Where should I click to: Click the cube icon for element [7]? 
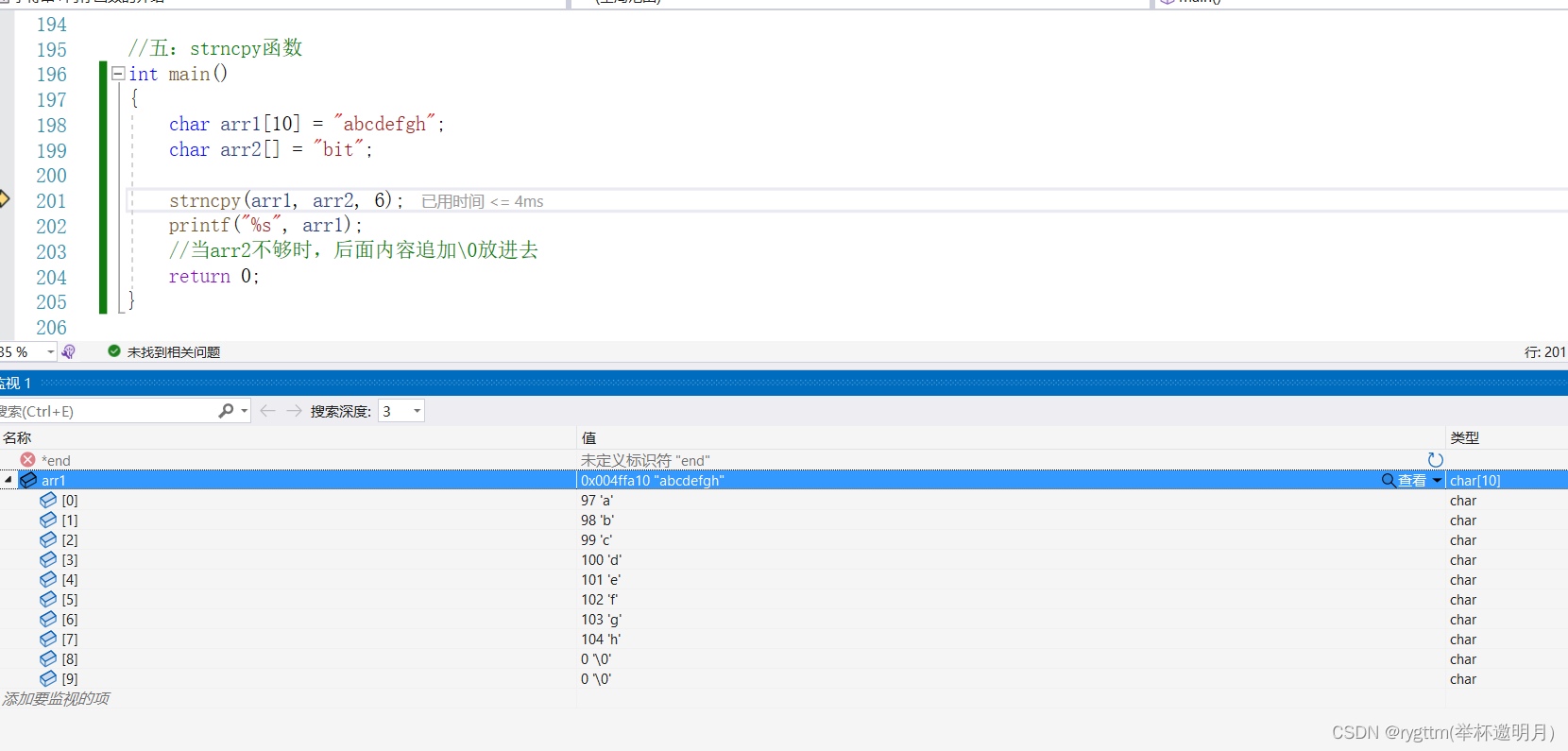48,639
